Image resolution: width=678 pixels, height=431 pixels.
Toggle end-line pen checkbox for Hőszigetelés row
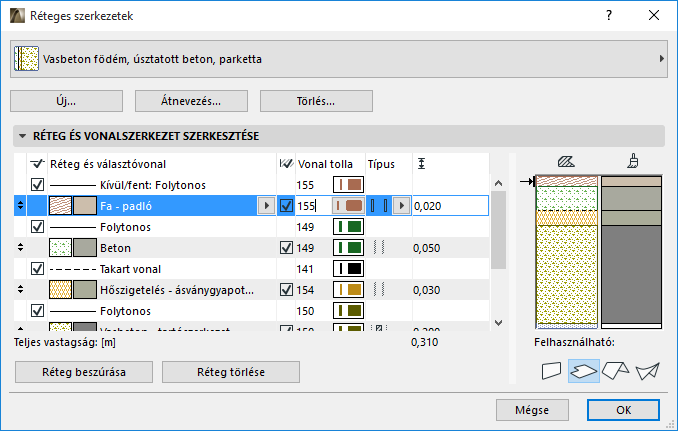[286, 290]
